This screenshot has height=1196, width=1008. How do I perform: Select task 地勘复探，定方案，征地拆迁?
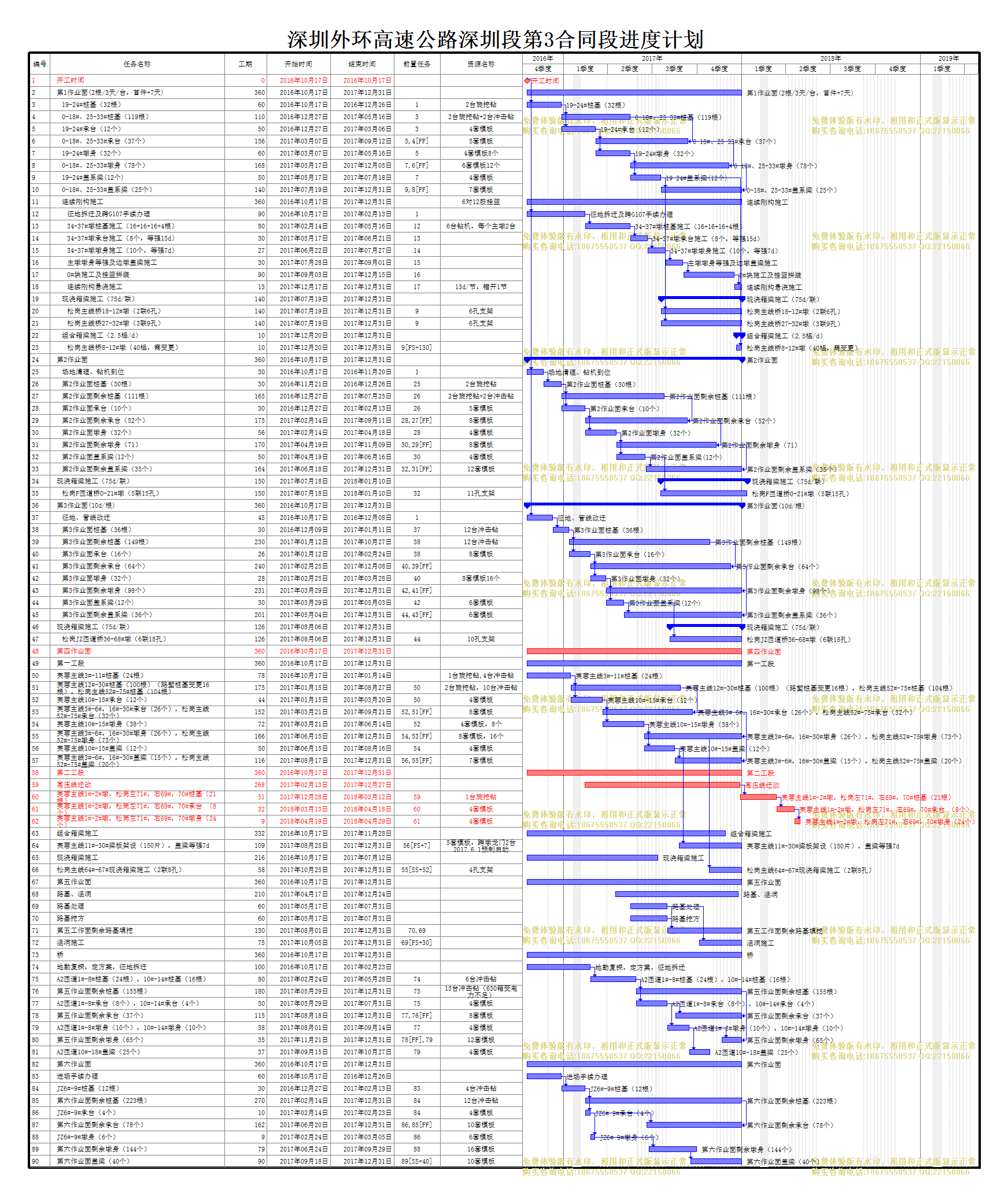[x=102, y=967]
